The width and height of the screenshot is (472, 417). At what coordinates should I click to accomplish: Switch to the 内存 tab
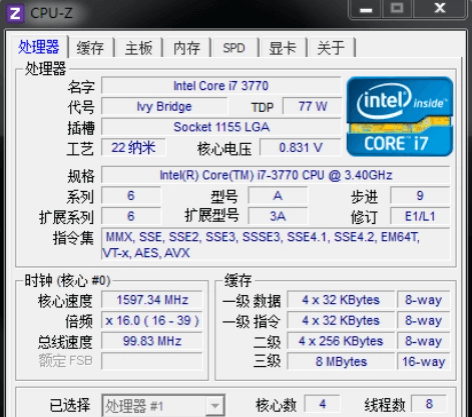187,48
